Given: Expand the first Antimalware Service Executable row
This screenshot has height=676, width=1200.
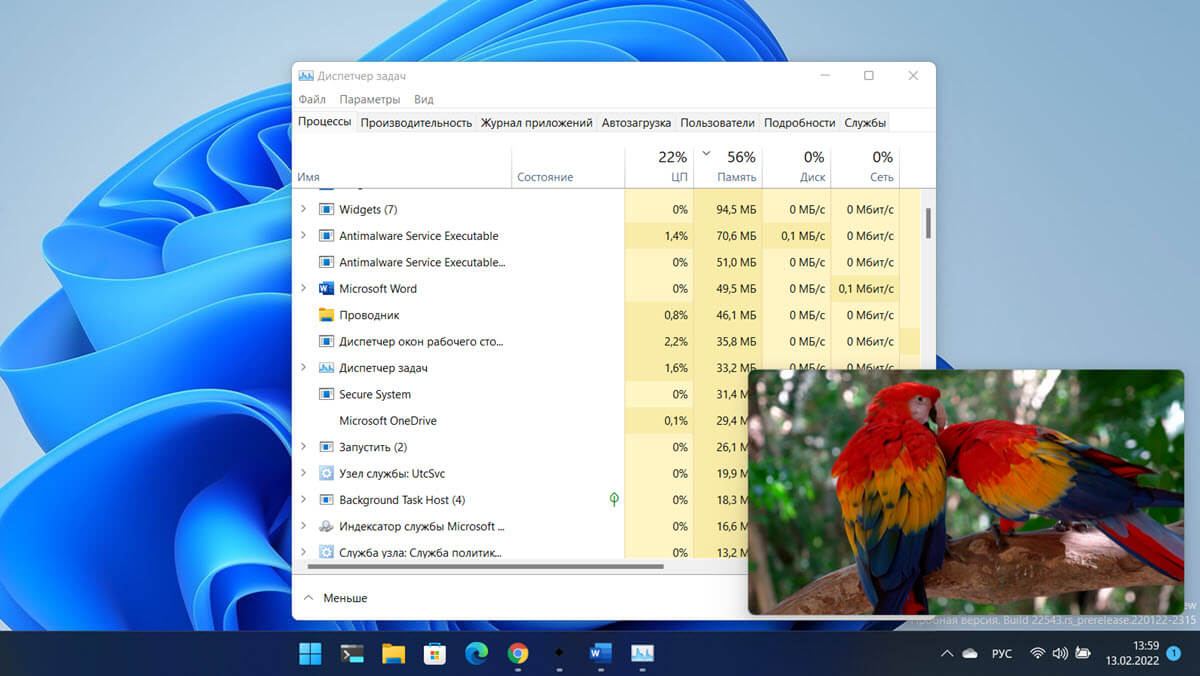Looking at the screenshot, I should click(304, 236).
